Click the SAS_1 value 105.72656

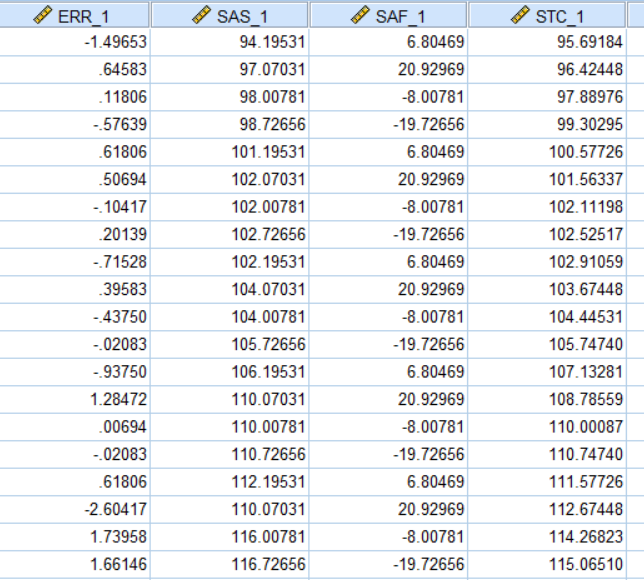pyautogui.click(x=268, y=344)
